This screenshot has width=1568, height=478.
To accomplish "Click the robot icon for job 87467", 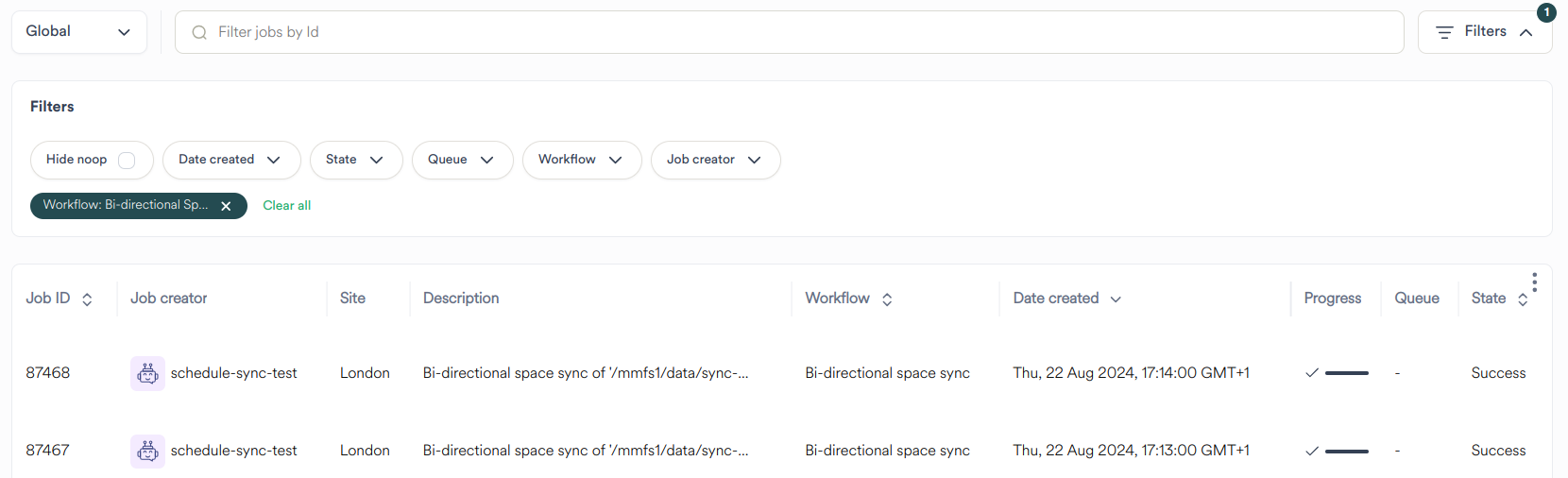I will (147, 452).
